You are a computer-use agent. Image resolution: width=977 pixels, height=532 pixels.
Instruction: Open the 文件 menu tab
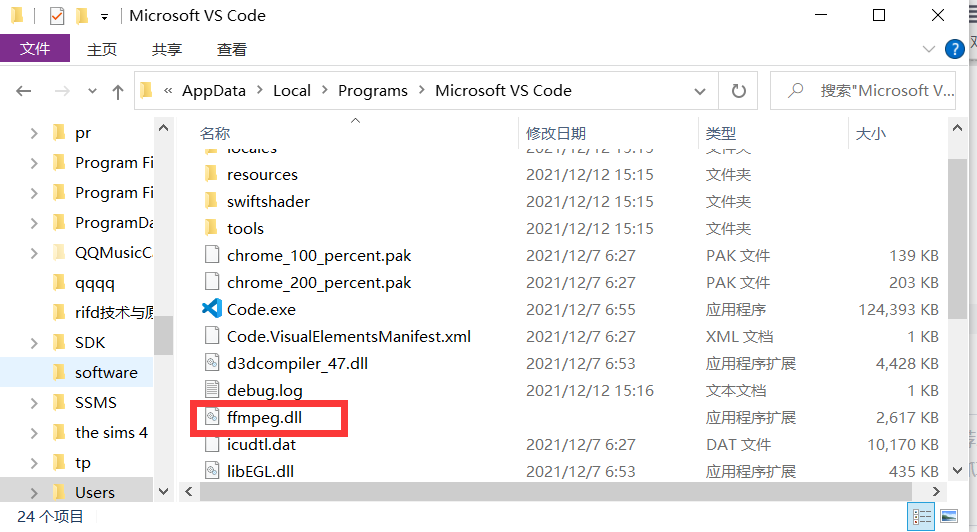(35, 49)
